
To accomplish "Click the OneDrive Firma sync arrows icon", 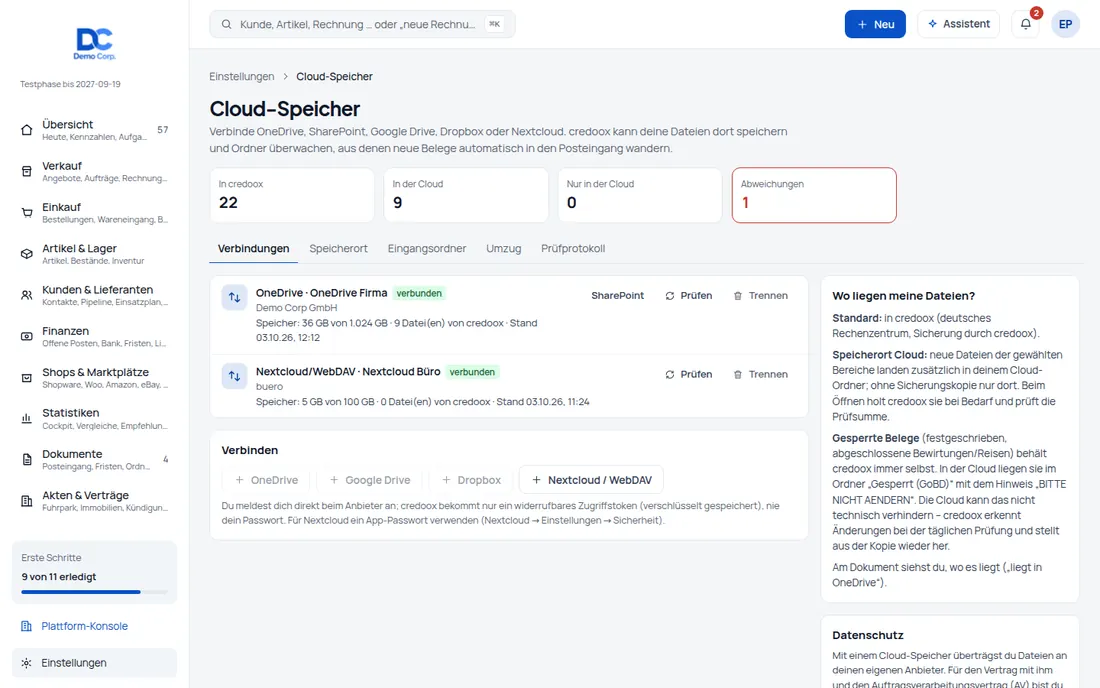I will tap(234, 297).
